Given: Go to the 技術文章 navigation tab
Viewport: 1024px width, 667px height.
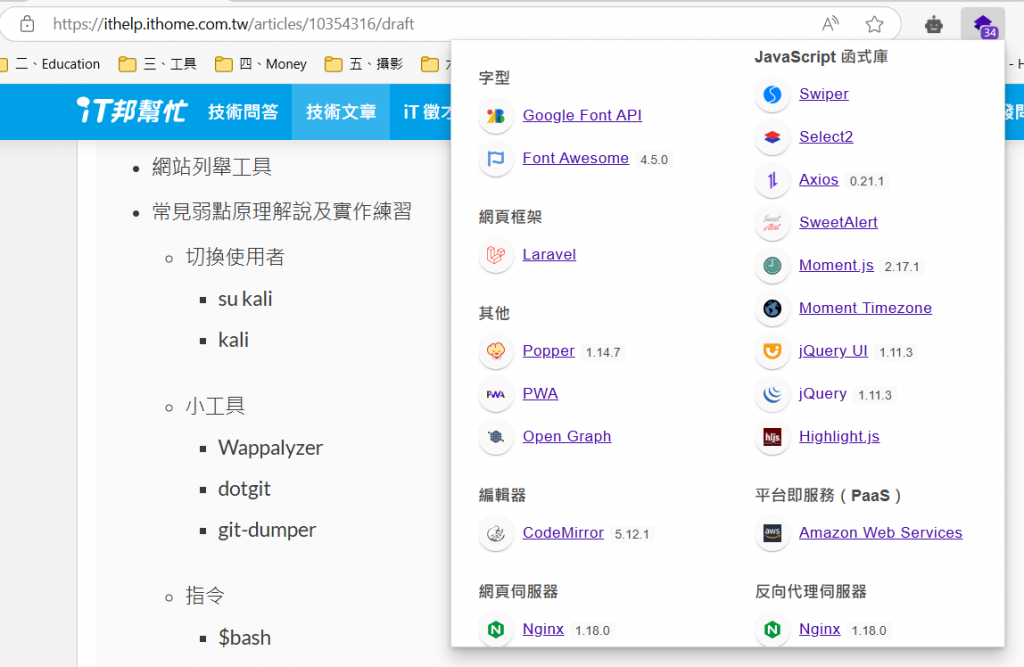Looking at the screenshot, I should (341, 112).
